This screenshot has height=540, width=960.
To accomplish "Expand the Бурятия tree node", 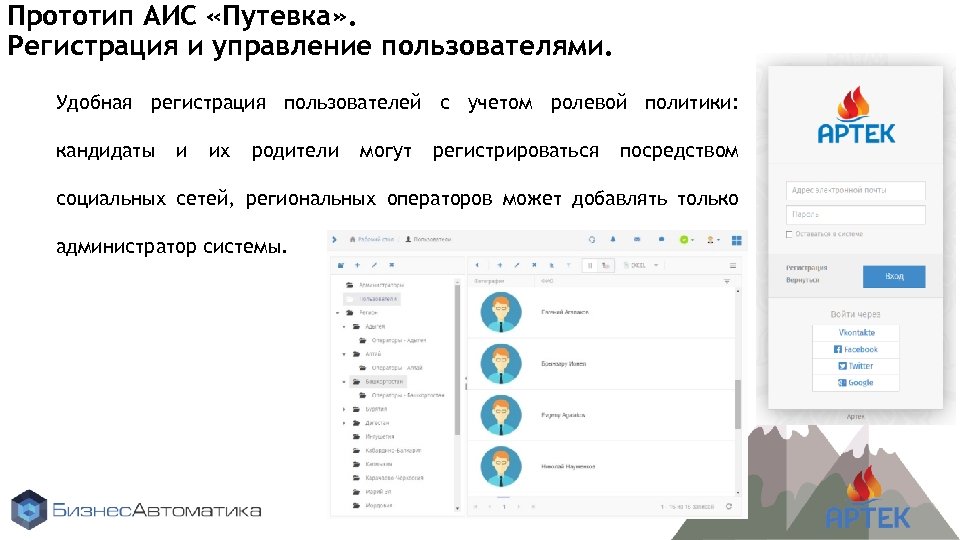I will point(344,409).
